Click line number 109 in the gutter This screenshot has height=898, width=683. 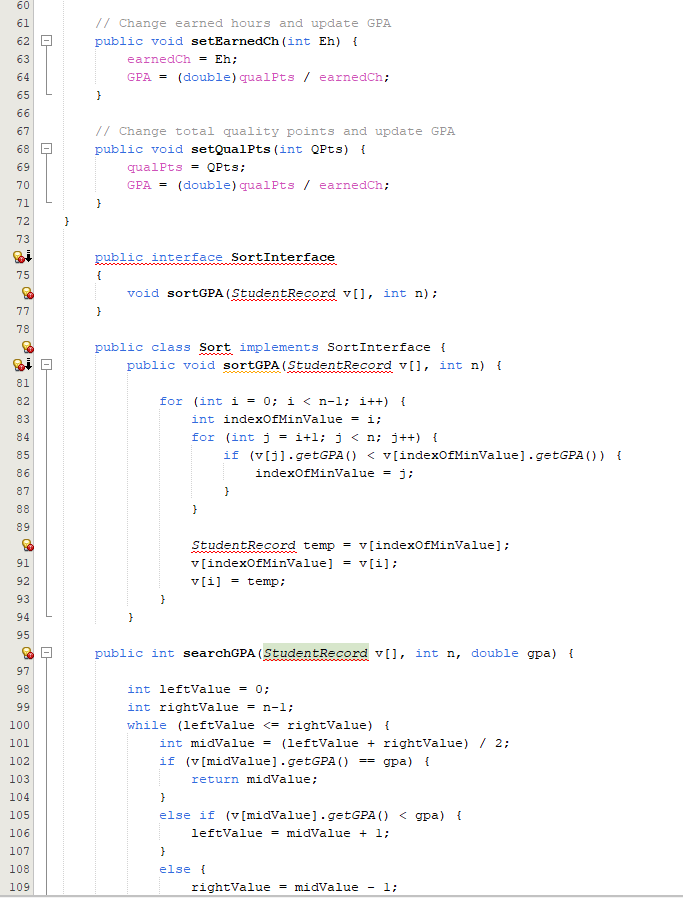point(19,887)
